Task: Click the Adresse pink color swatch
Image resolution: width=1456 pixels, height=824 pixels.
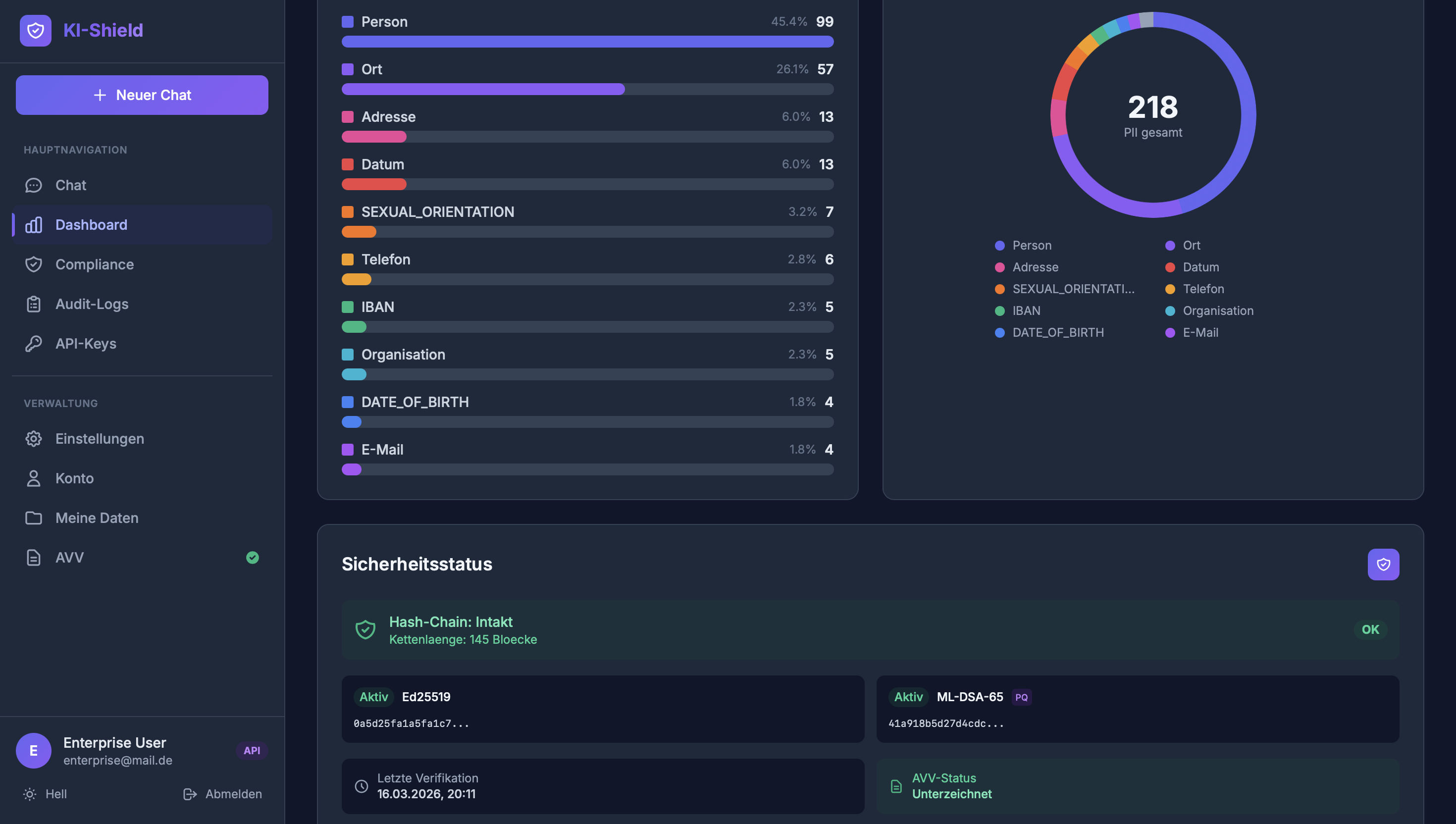Action: 348,116
